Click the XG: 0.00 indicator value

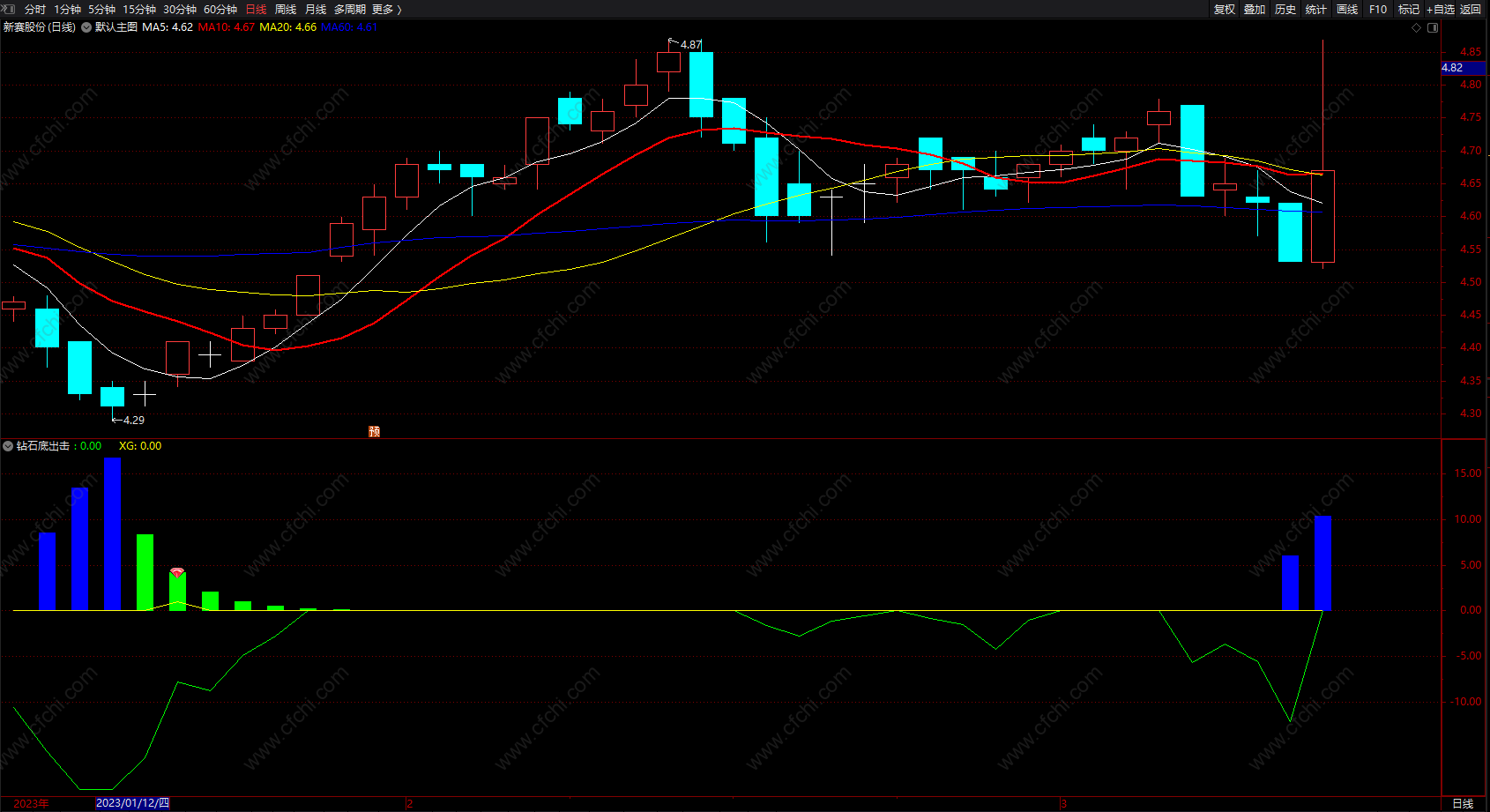click(x=140, y=446)
